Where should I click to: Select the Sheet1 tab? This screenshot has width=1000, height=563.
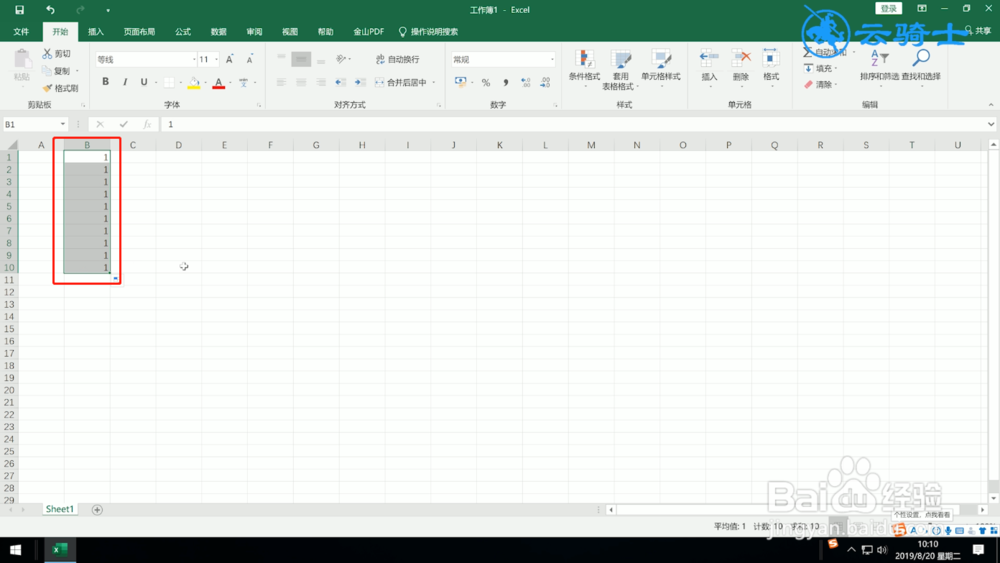tap(59, 509)
